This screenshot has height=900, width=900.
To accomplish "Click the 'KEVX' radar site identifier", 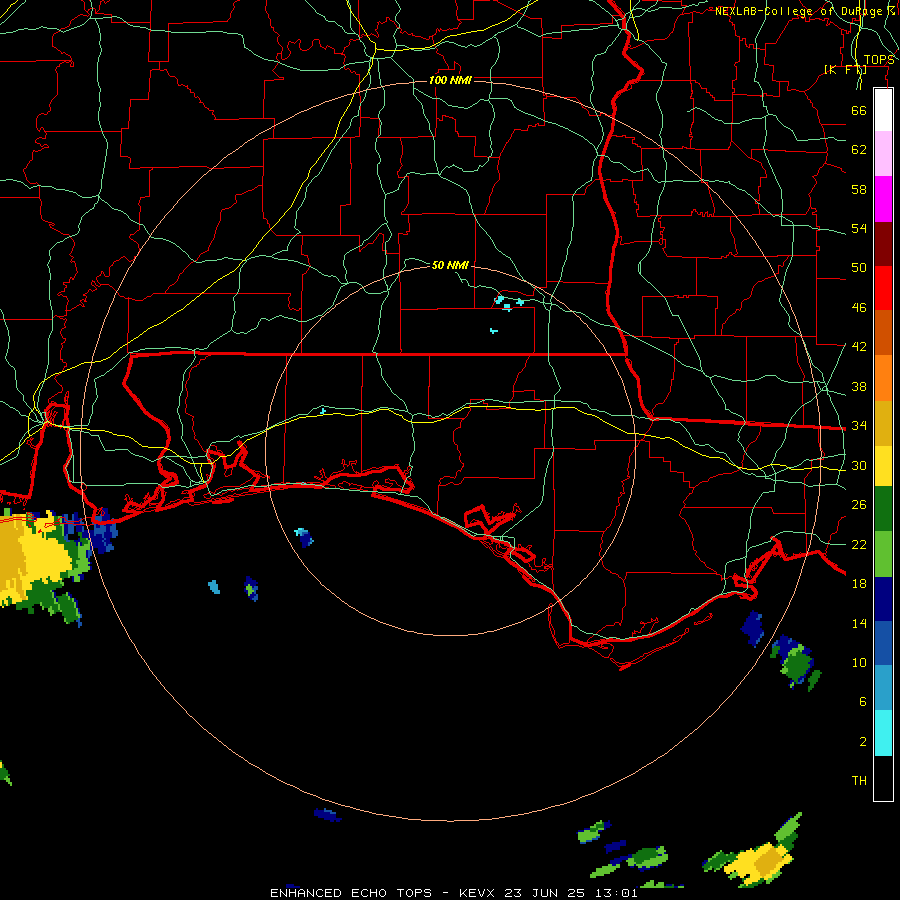I will [478, 893].
